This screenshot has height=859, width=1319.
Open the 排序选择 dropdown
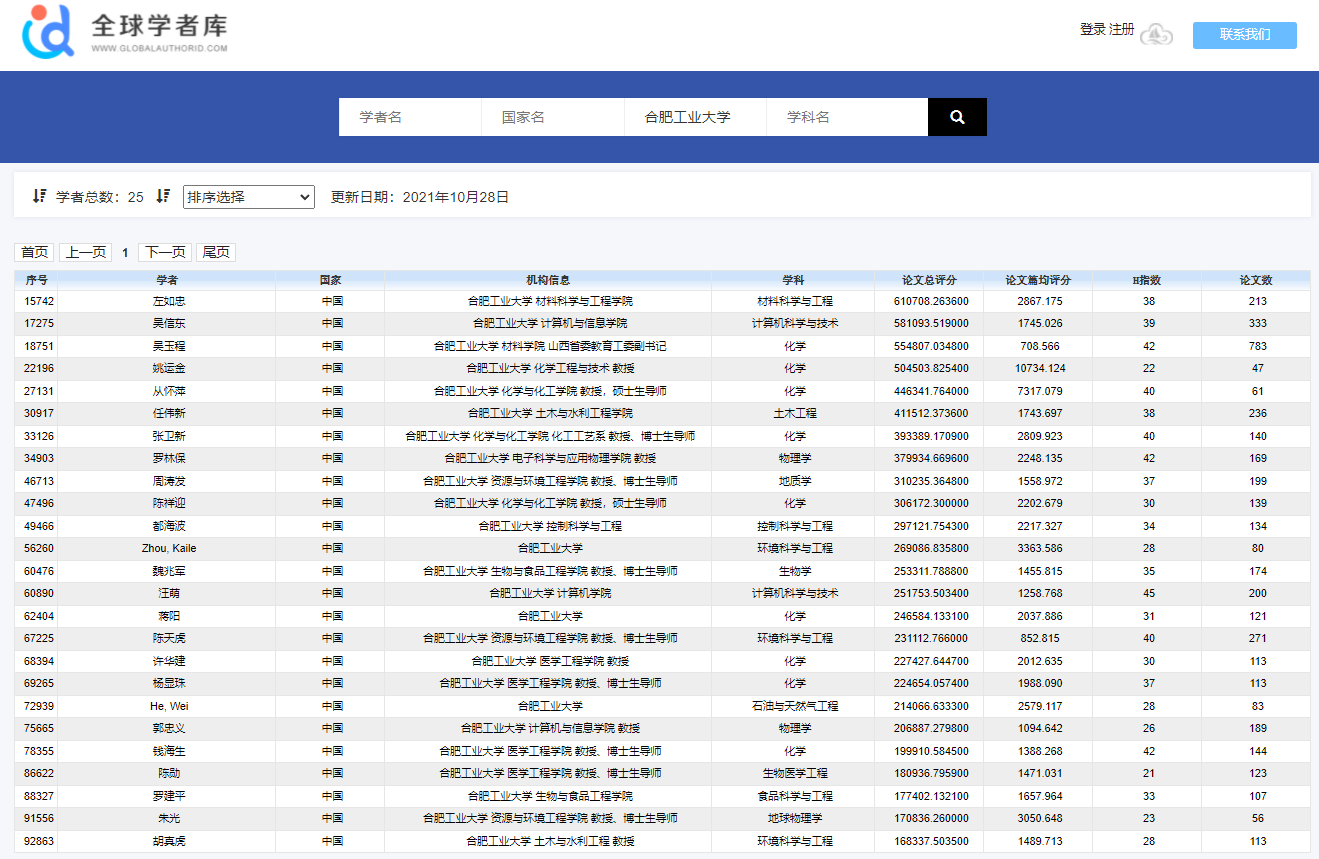point(248,197)
